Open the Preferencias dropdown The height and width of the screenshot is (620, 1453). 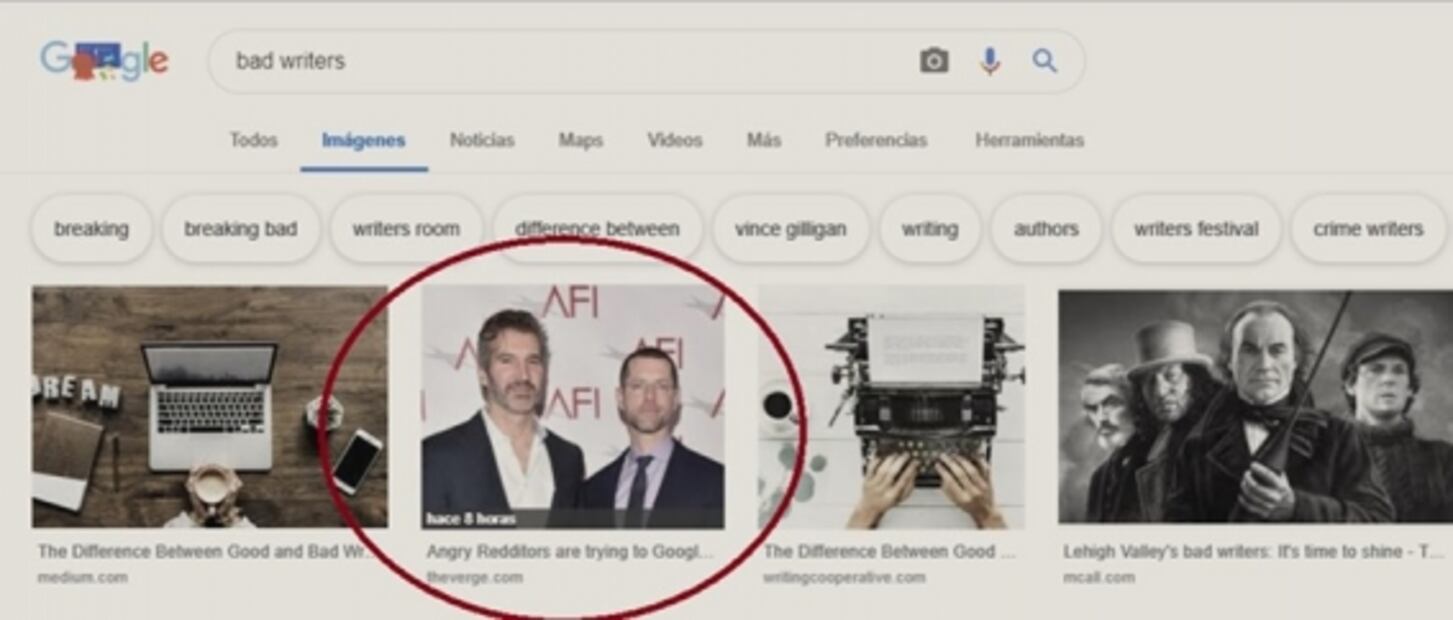point(875,140)
